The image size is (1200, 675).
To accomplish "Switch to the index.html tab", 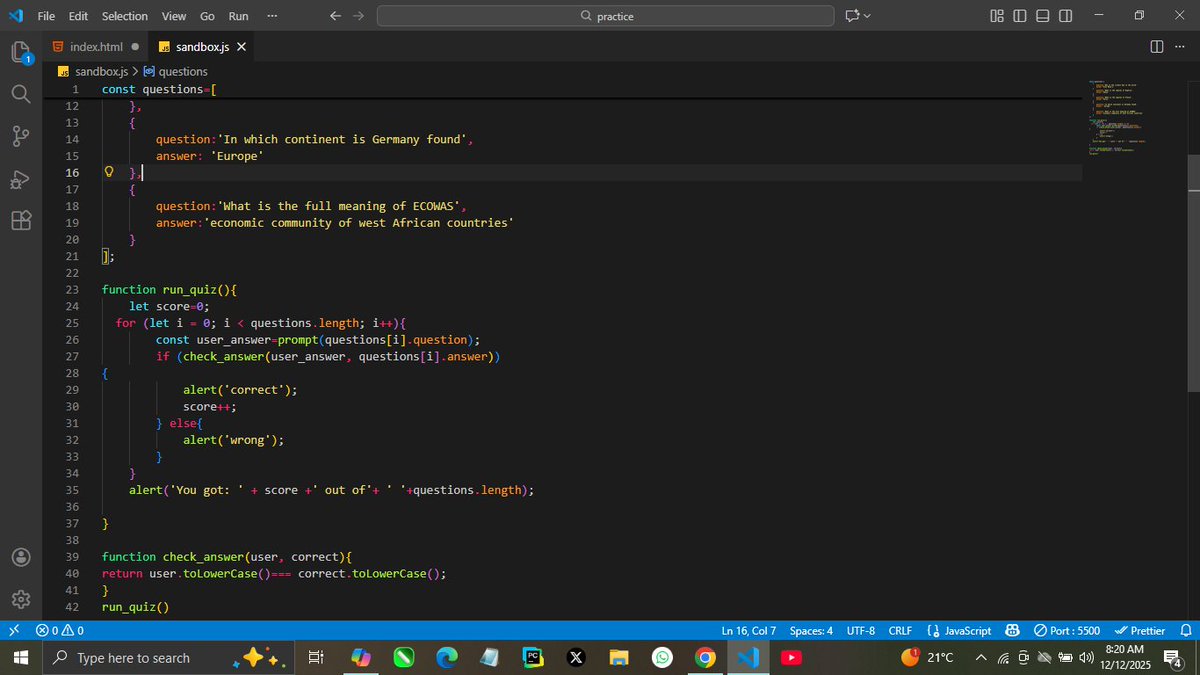I will 97,46.
